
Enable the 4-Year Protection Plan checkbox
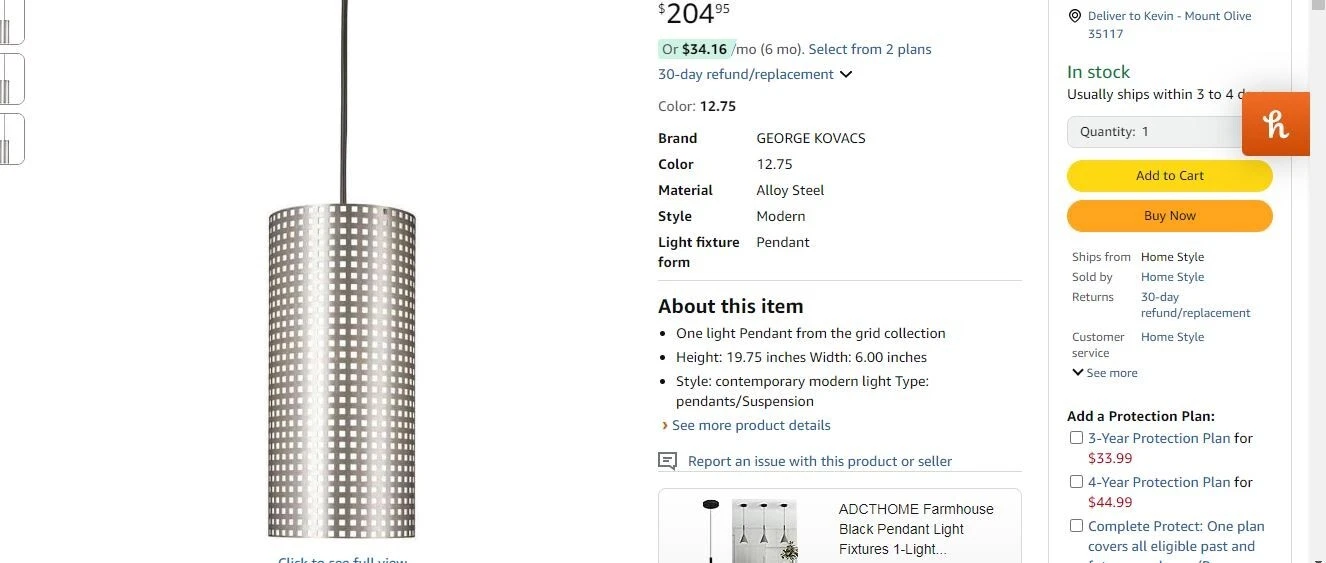(x=1076, y=482)
